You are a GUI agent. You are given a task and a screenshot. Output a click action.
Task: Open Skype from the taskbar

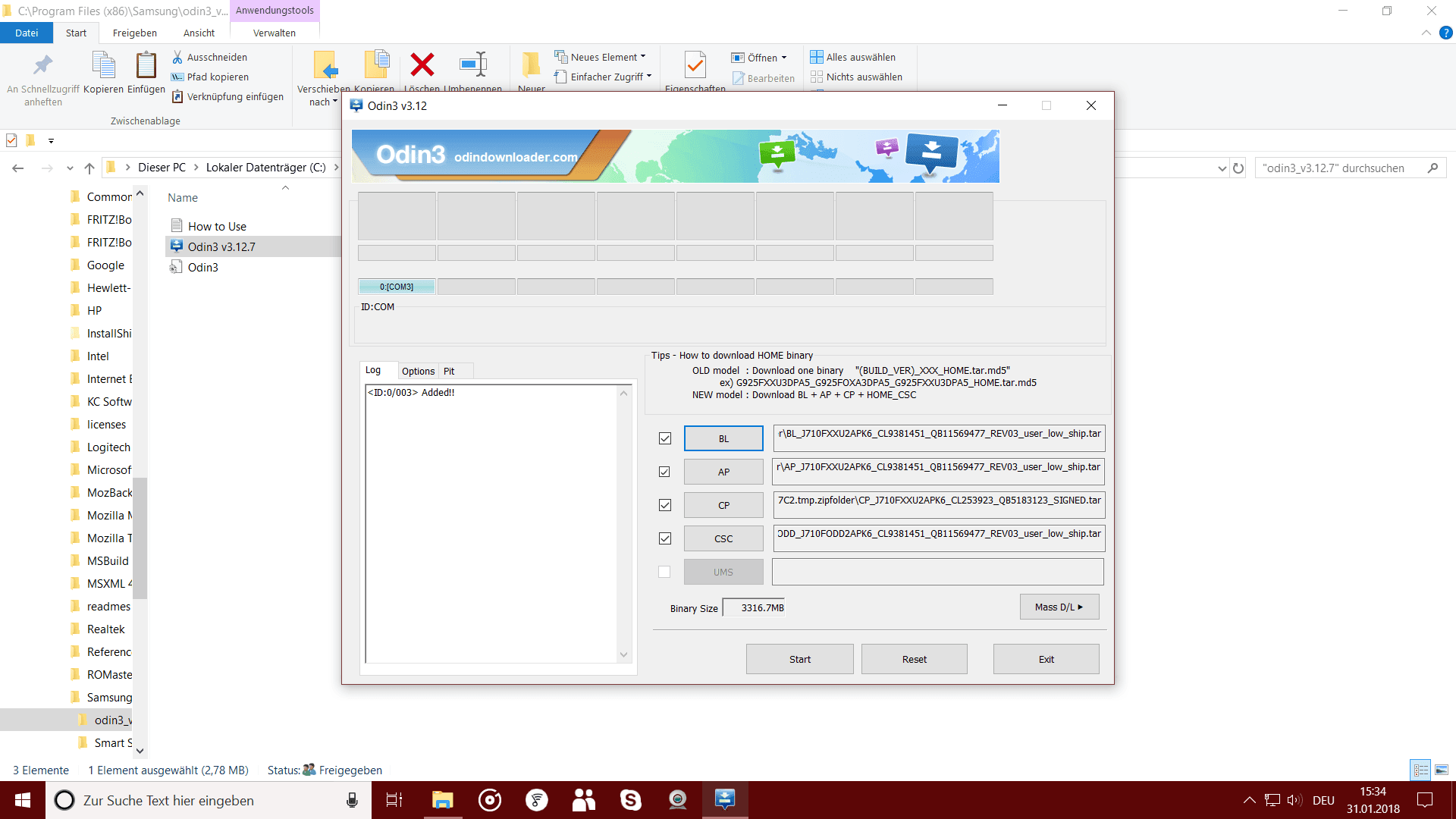pyautogui.click(x=630, y=800)
